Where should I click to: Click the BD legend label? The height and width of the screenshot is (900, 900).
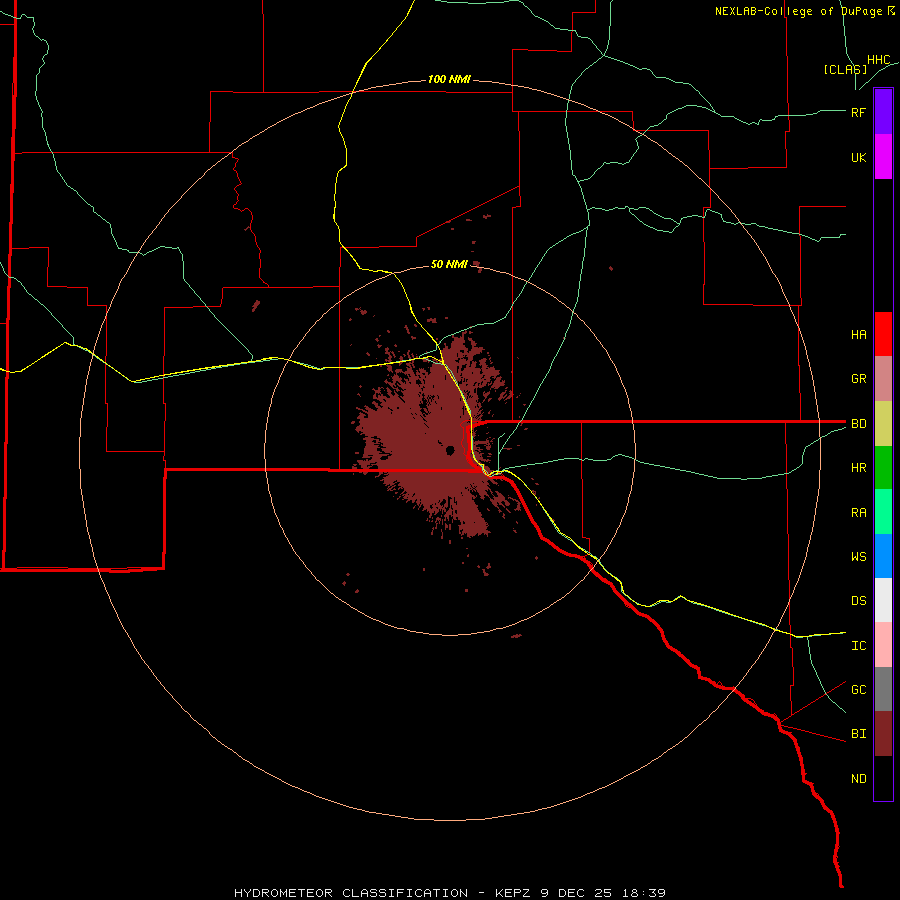[858, 424]
